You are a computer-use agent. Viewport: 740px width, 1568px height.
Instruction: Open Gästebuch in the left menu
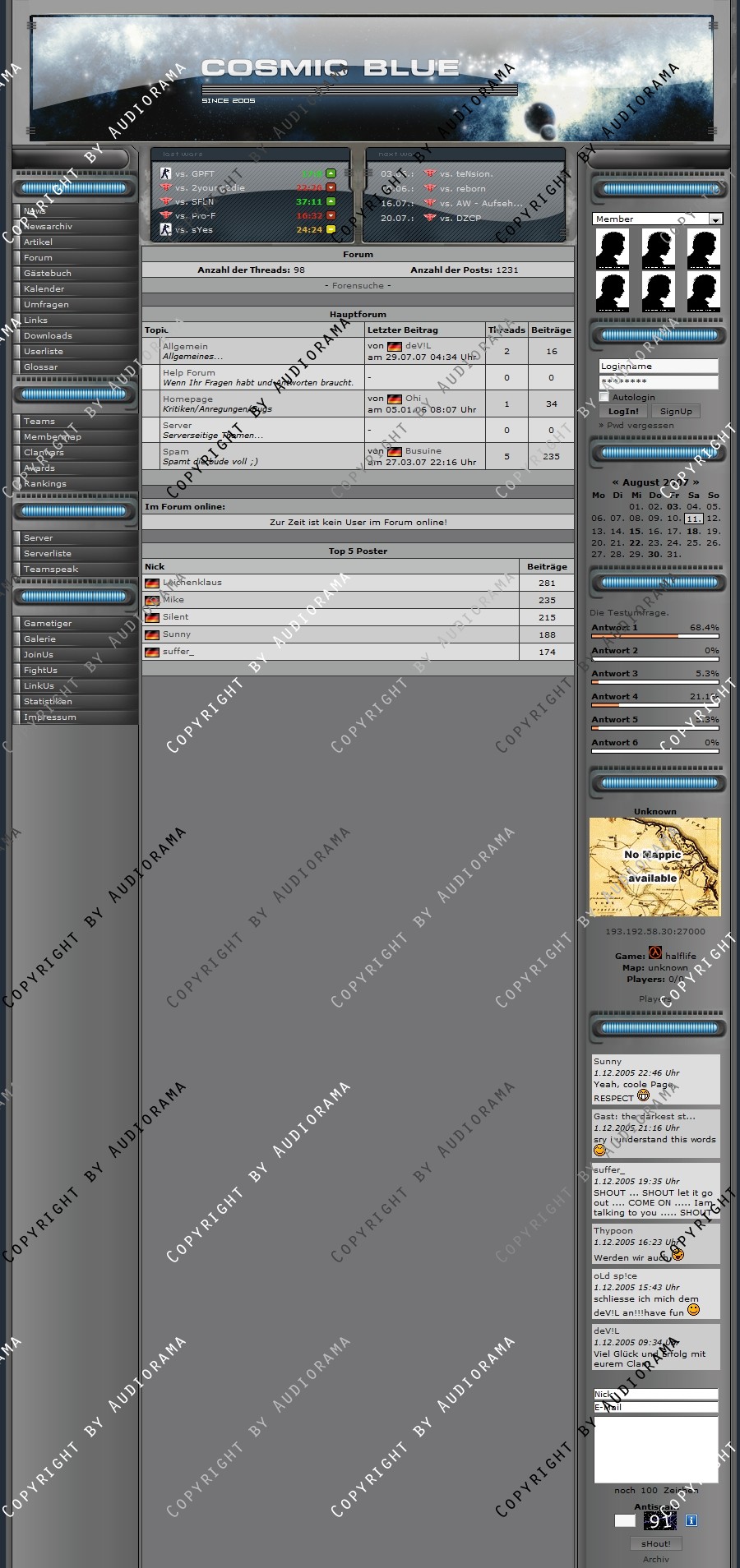click(x=48, y=273)
